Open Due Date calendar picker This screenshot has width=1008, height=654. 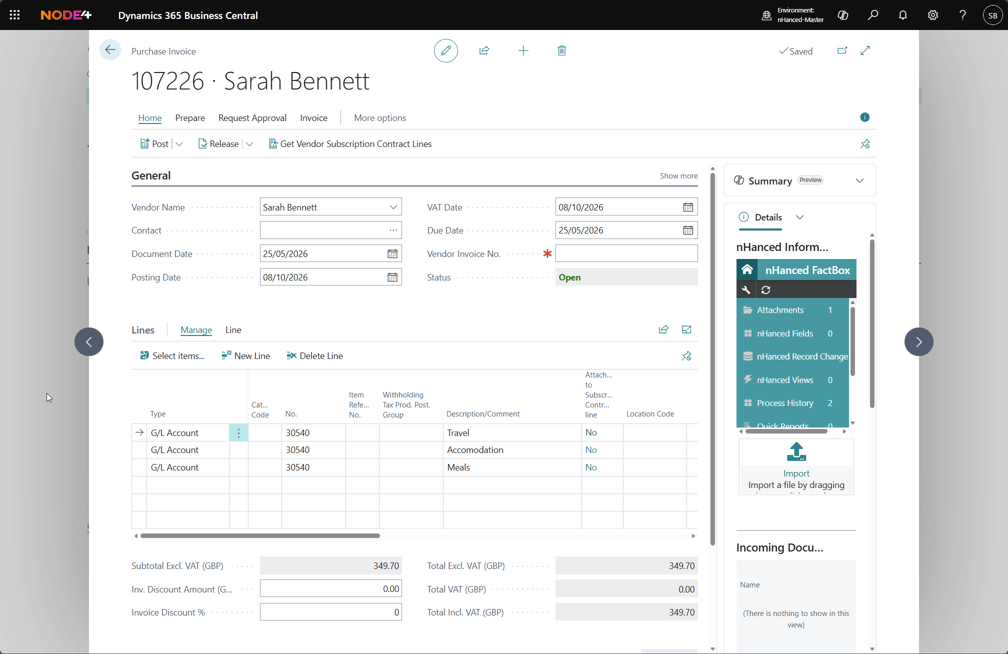tap(688, 230)
